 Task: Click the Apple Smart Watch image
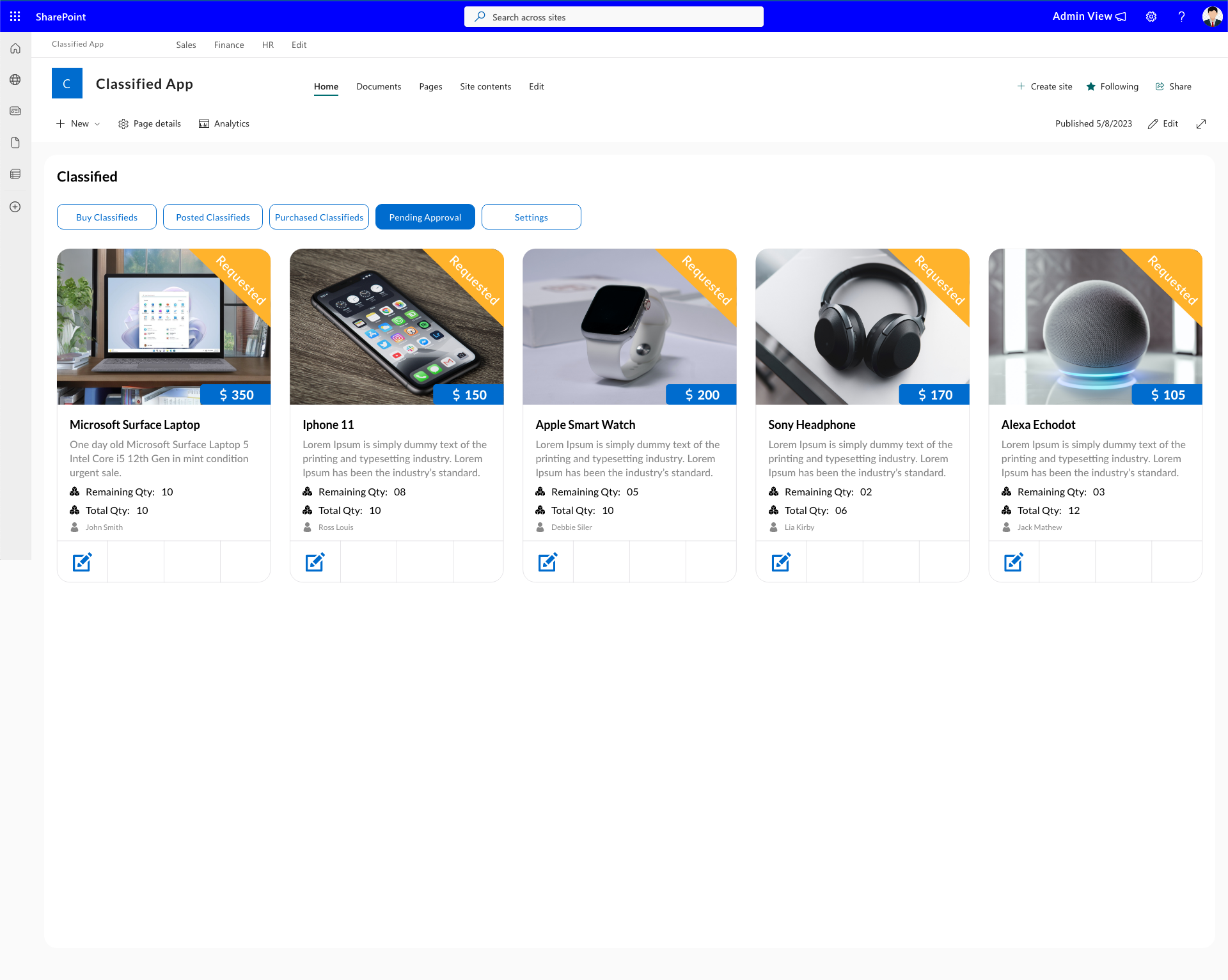(x=629, y=326)
